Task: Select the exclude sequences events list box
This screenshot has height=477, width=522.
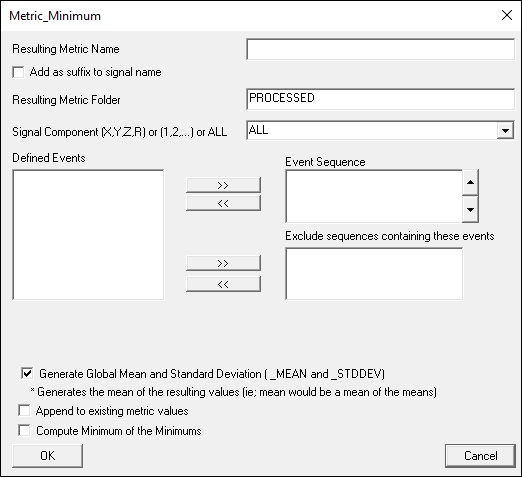Action: [x=374, y=274]
